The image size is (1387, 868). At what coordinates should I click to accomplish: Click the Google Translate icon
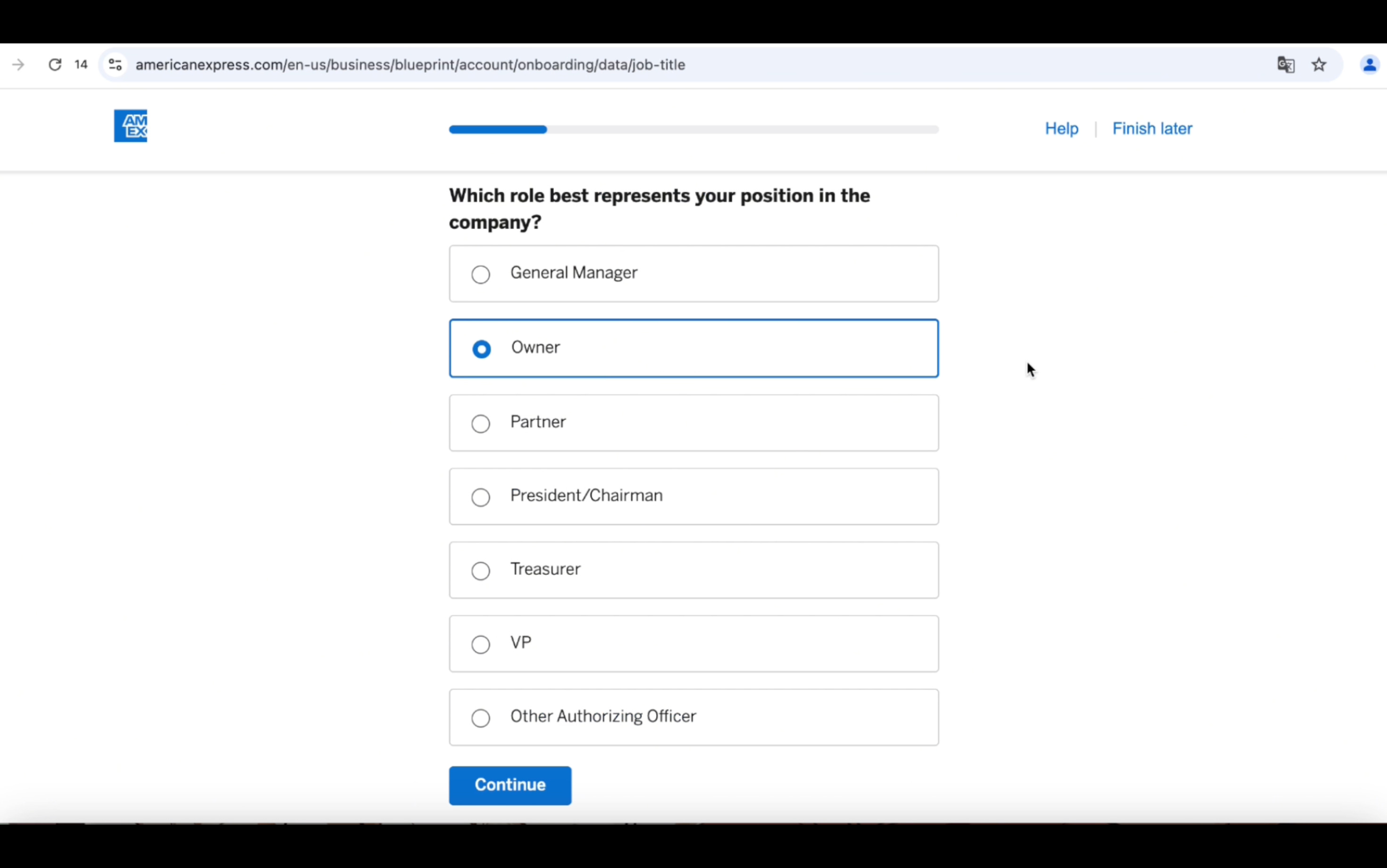coord(1286,65)
